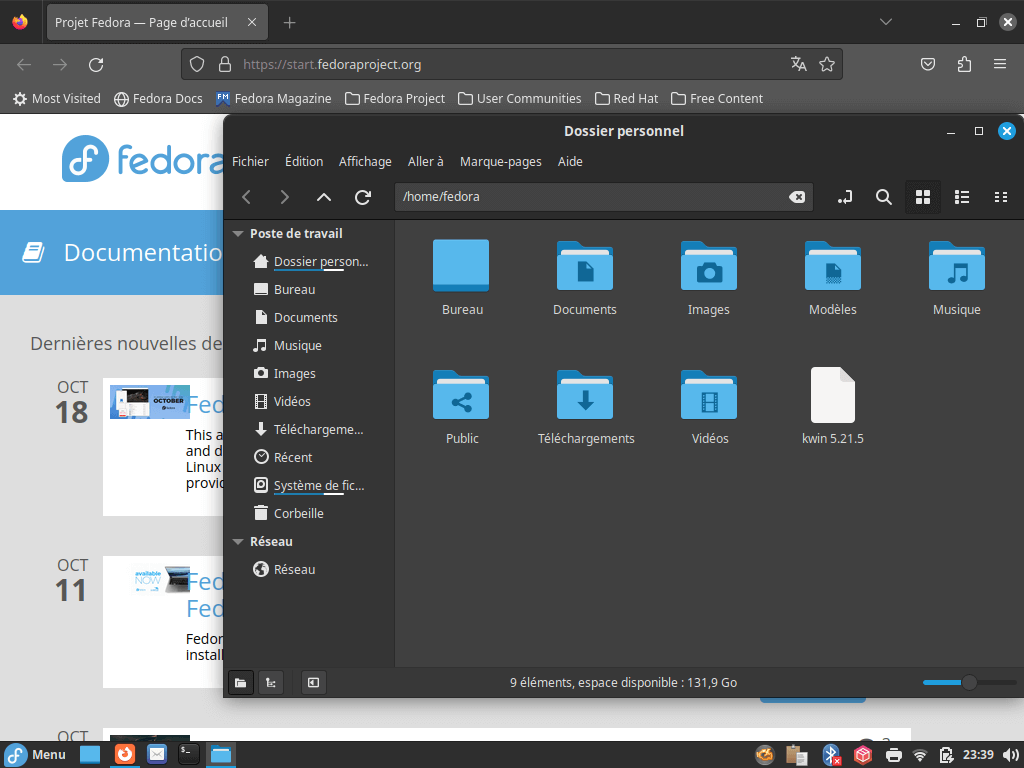Toggle location entry mode button
1024x768 pixels.
pyautogui.click(x=845, y=197)
